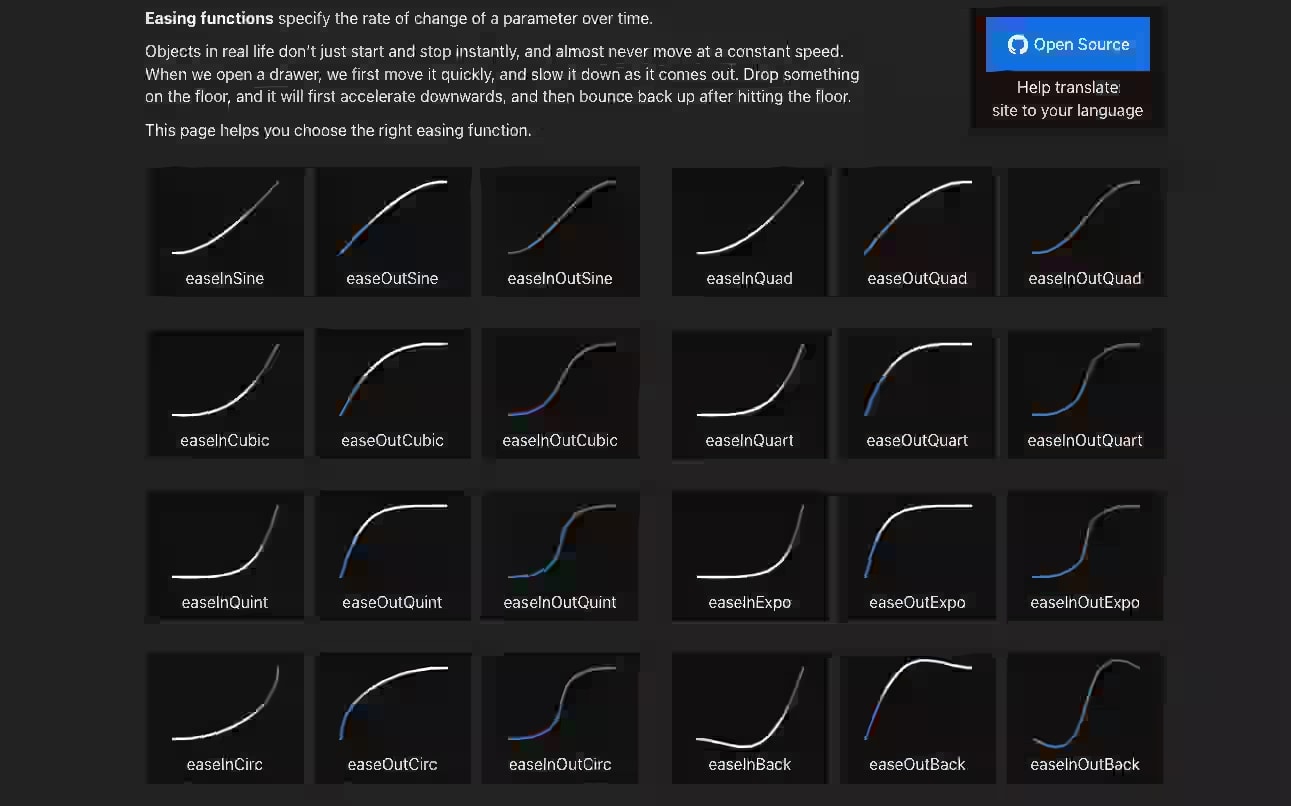The width and height of the screenshot is (1291, 806).
Task: Open the easeInOutBack easing tile
Action: pos(1085,716)
